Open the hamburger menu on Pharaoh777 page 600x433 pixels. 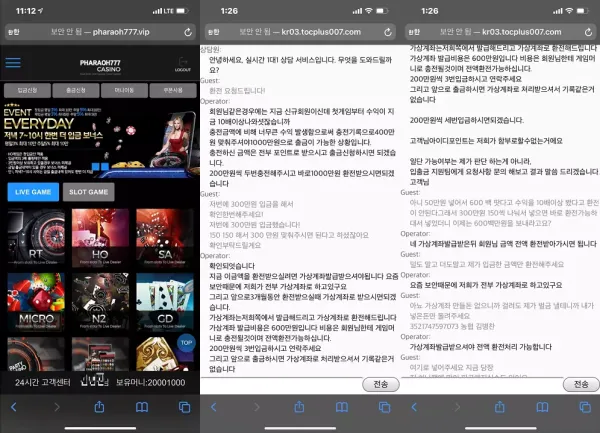coord(13,63)
